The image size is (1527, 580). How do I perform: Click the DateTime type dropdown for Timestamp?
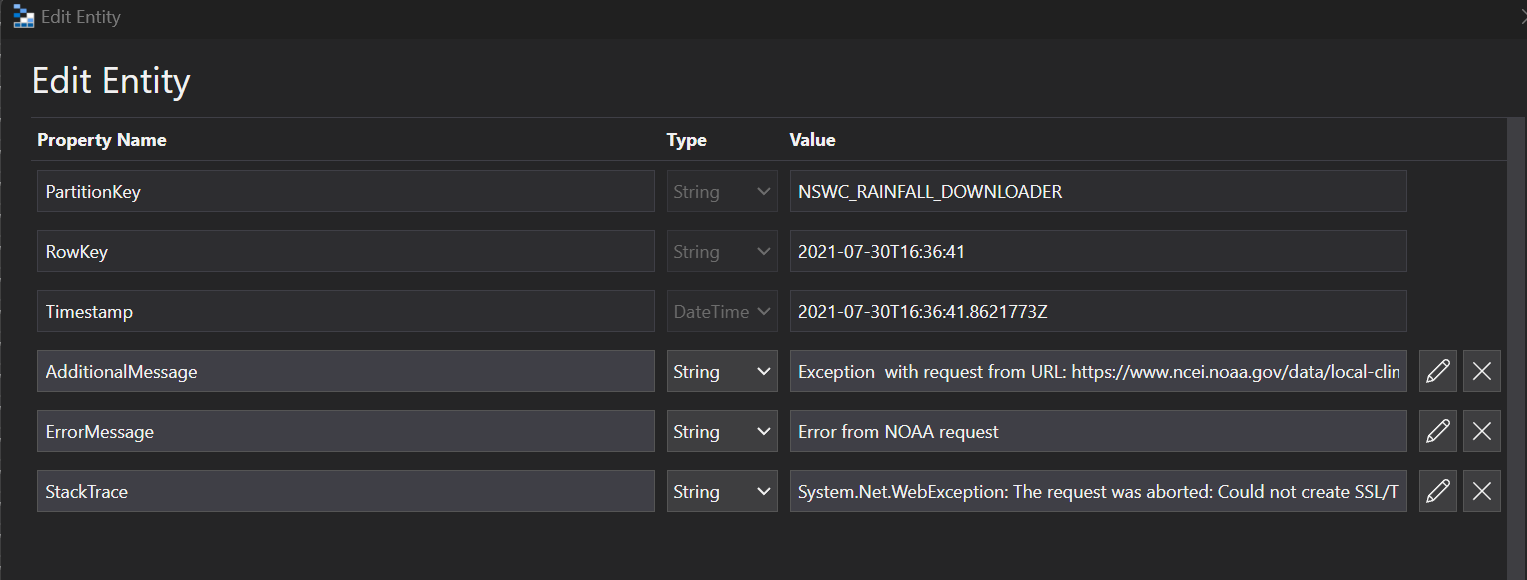[722, 311]
